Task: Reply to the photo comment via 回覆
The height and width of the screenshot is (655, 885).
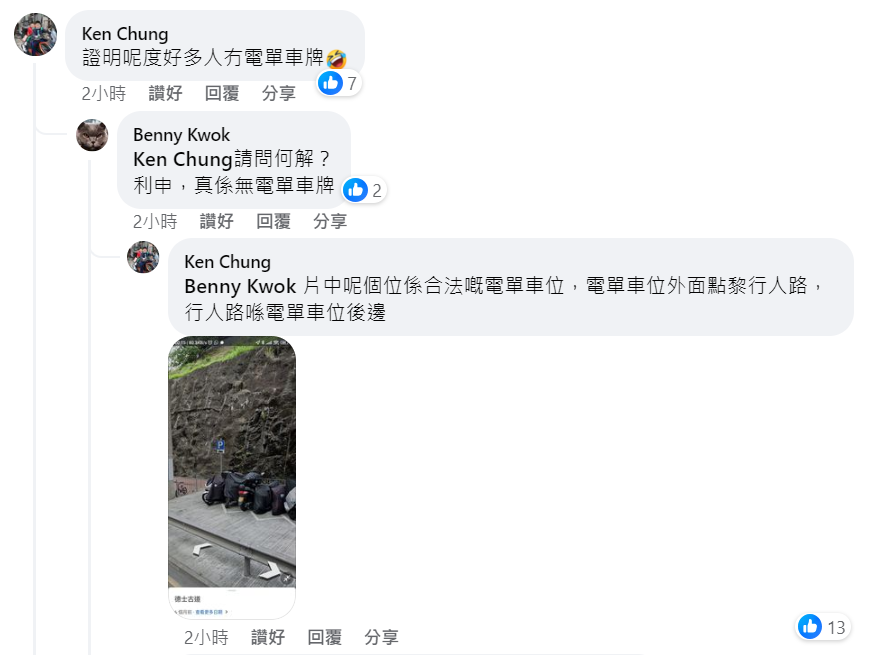Action: (x=325, y=637)
